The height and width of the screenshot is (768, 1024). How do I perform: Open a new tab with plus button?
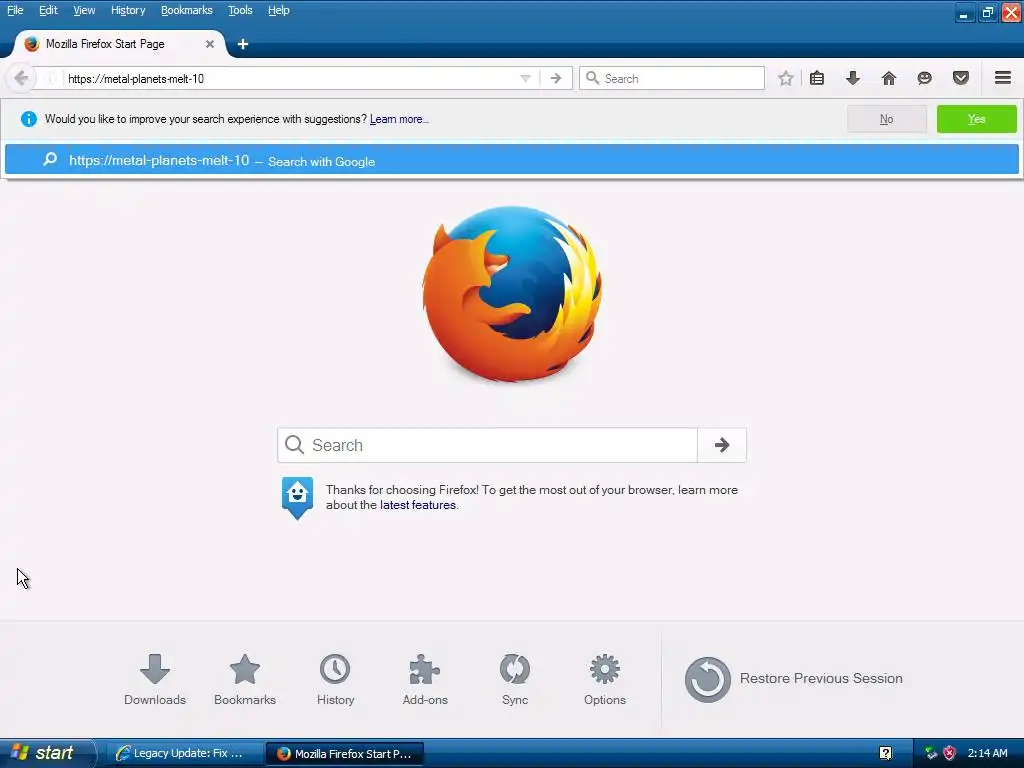click(243, 44)
